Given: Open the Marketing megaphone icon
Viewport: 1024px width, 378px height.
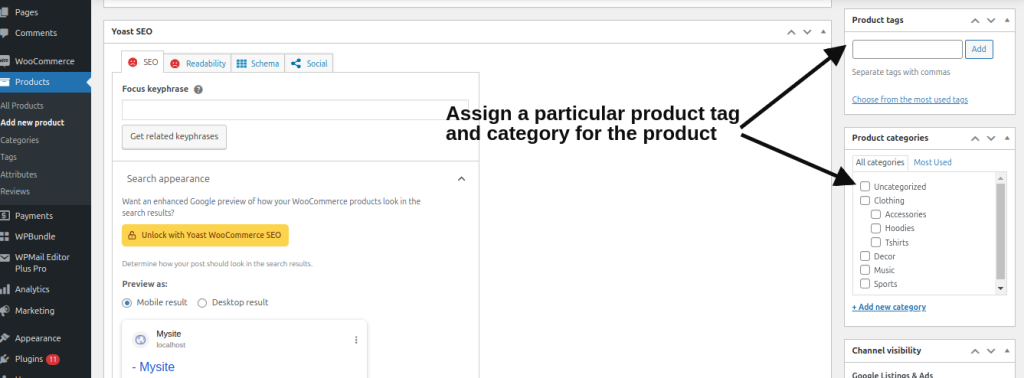Looking at the screenshot, I should (4, 311).
